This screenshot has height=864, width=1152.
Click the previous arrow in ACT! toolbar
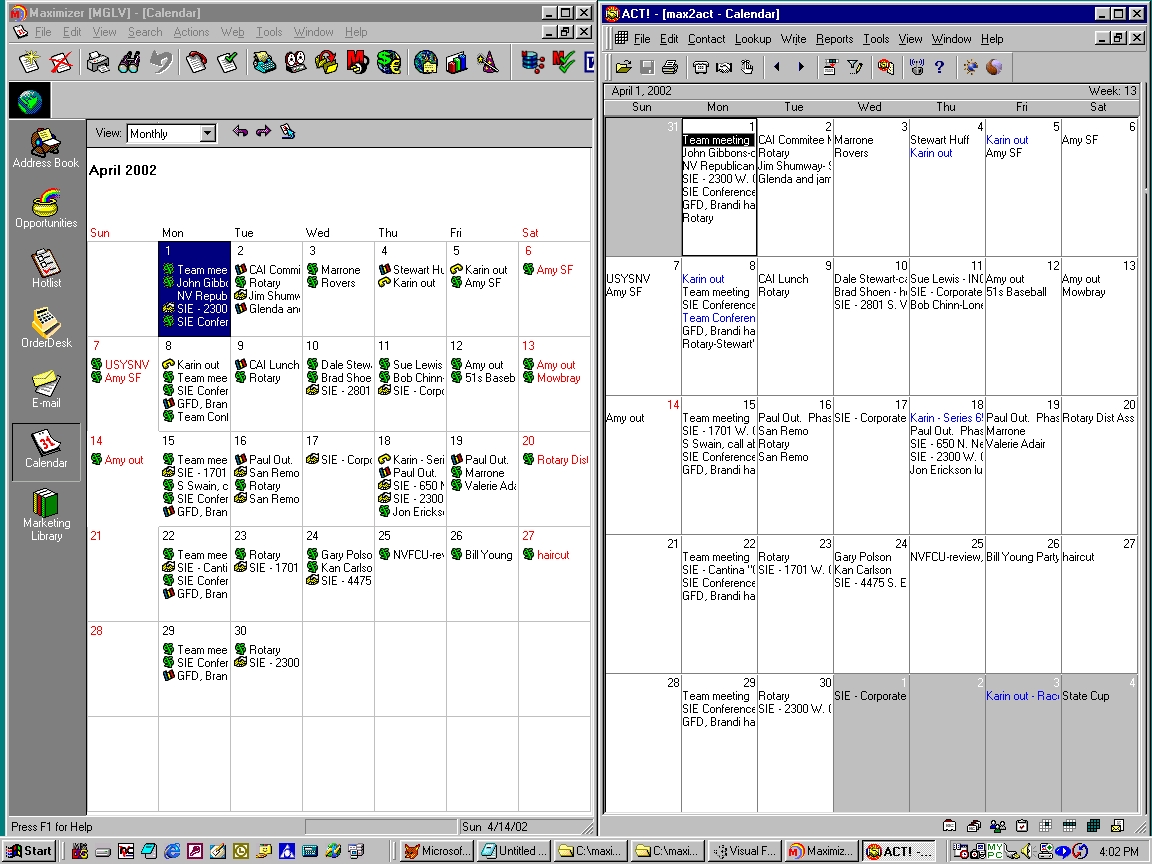(x=777, y=68)
